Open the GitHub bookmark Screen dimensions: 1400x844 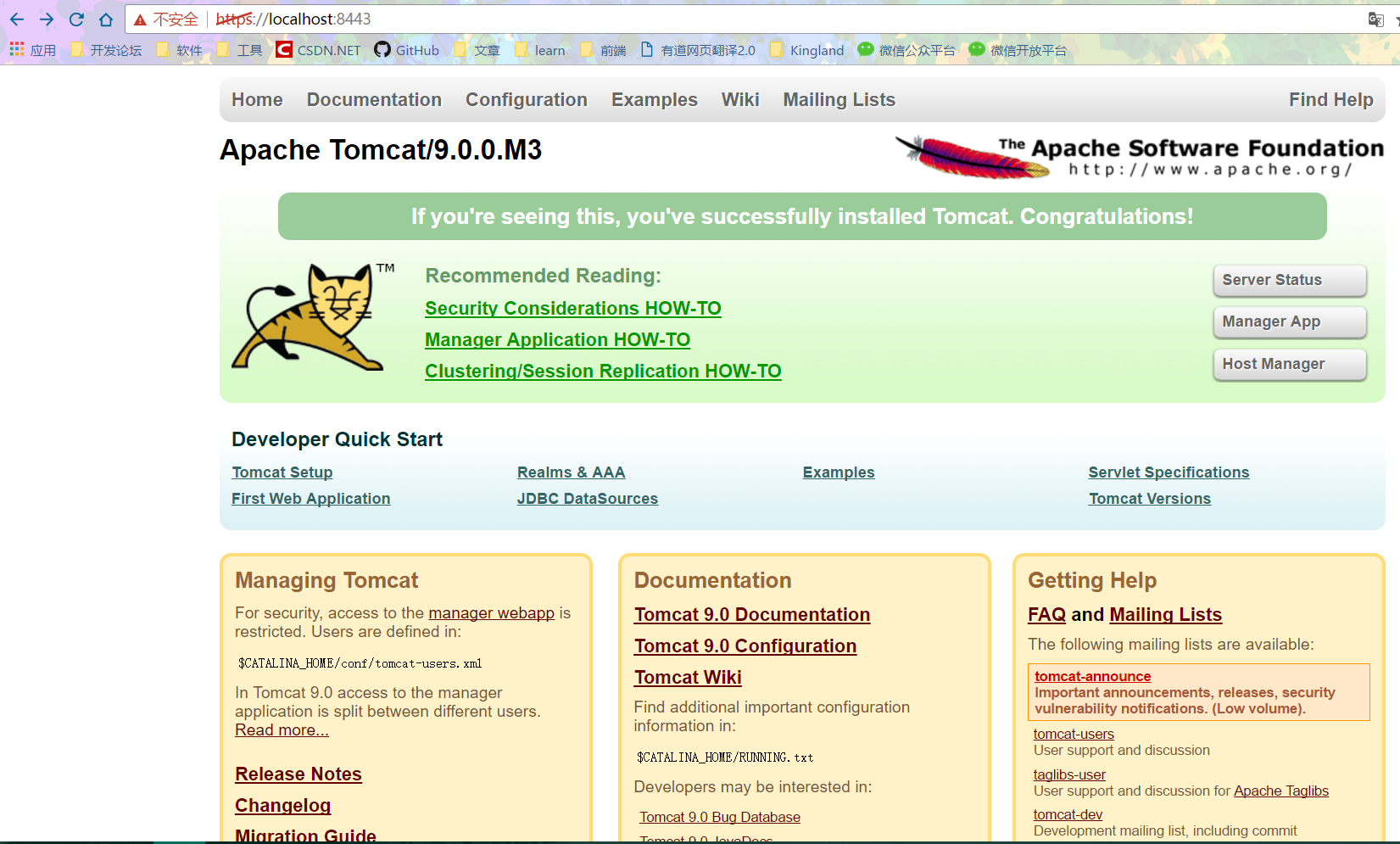pyautogui.click(x=407, y=50)
